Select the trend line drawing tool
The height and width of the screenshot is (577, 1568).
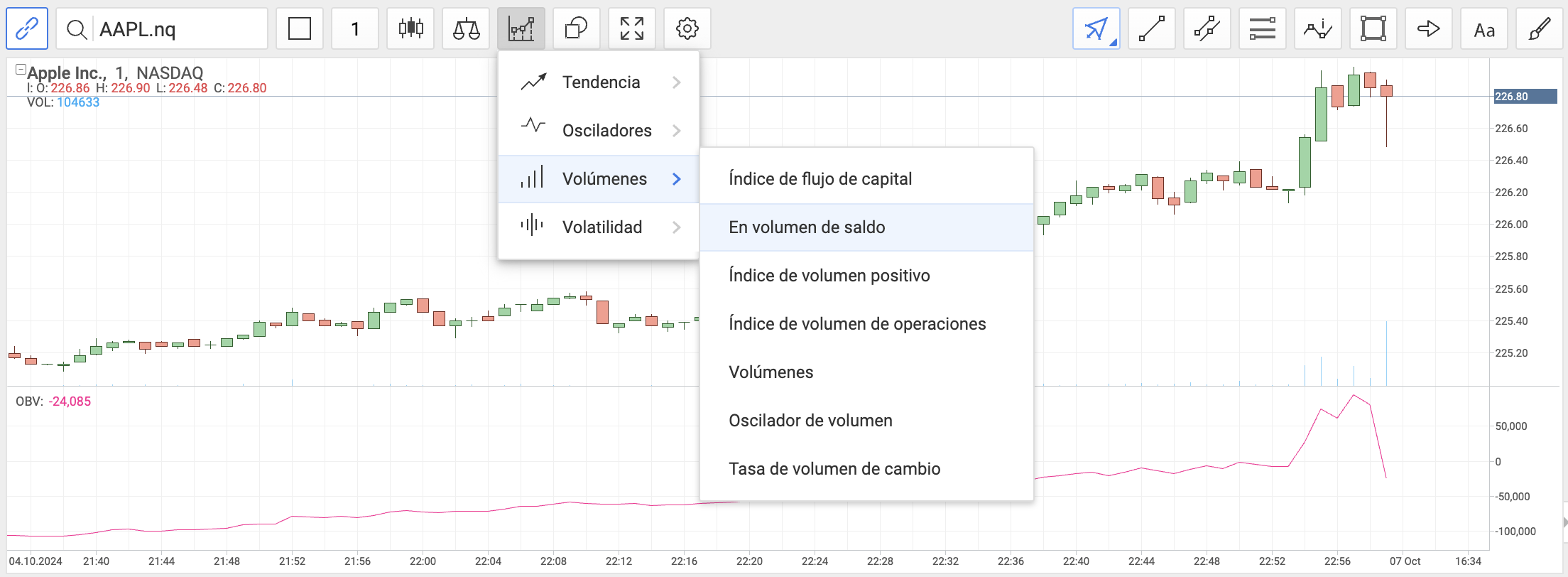point(1152,29)
